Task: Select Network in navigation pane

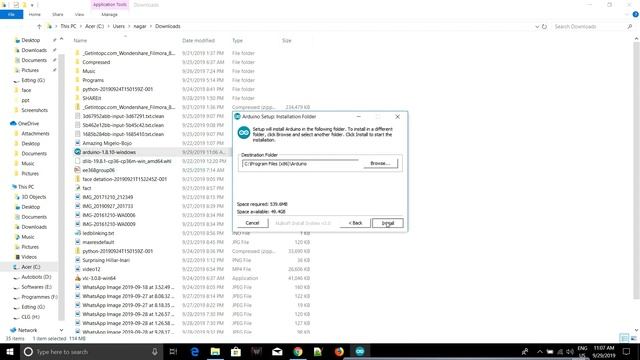Action: tap(27, 330)
